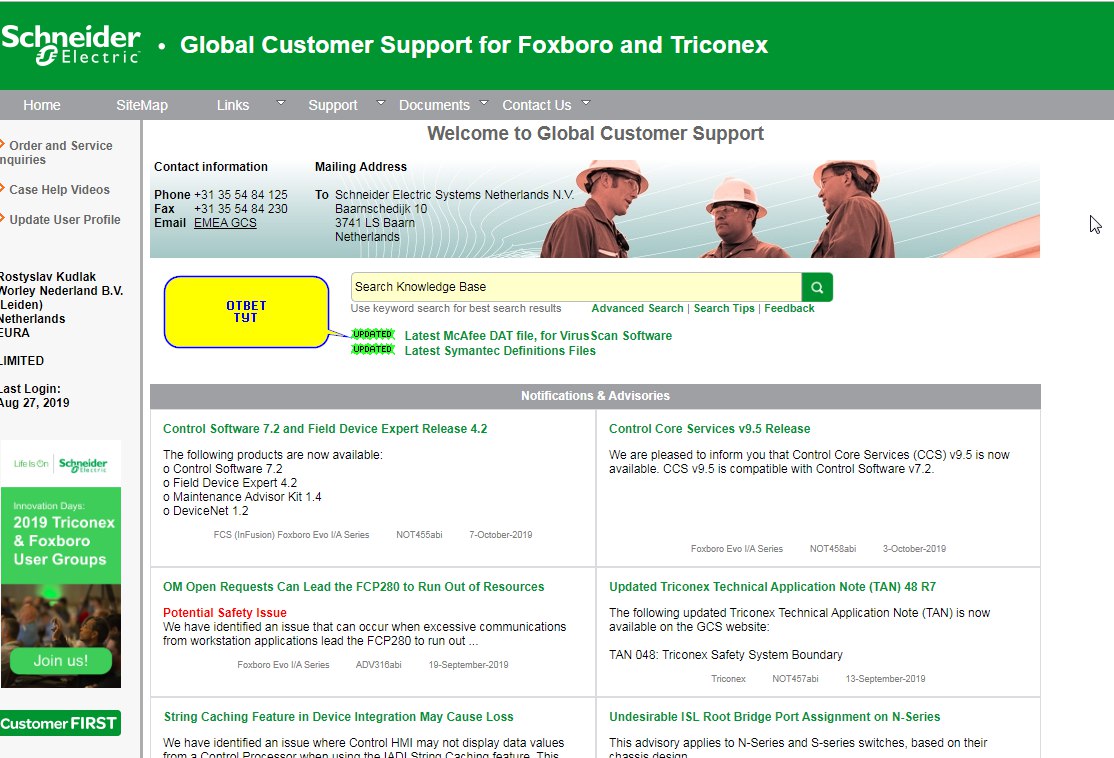
Task: Click Welcome to Global Customer Support heading
Action: (595, 134)
